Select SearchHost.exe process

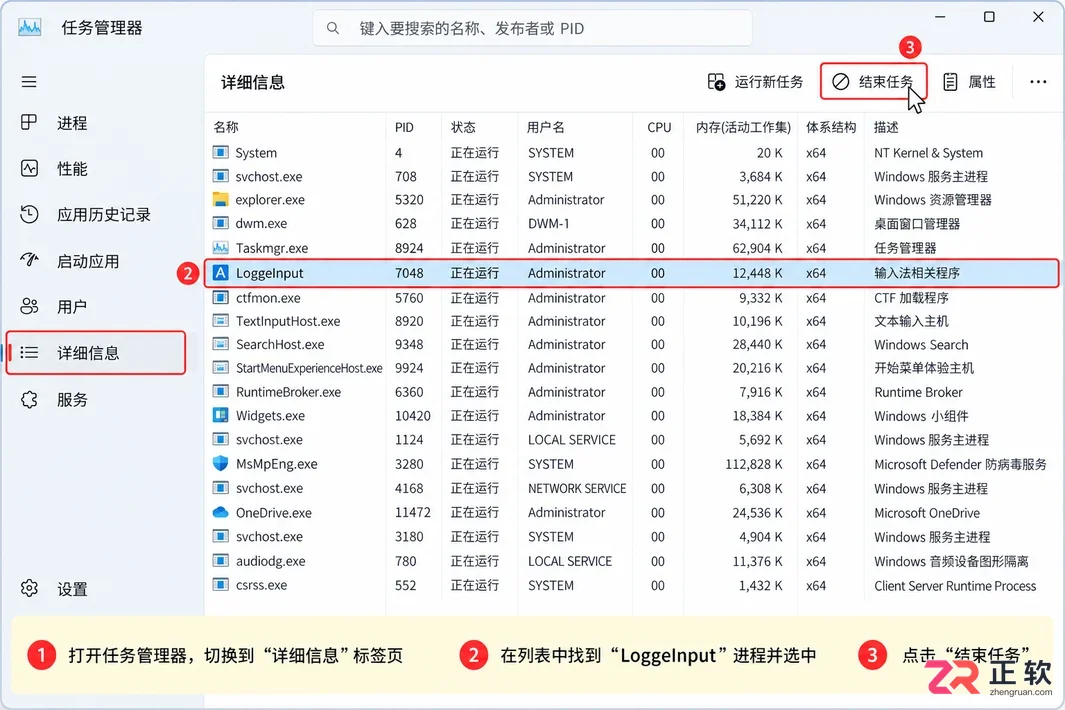click(x=632, y=344)
